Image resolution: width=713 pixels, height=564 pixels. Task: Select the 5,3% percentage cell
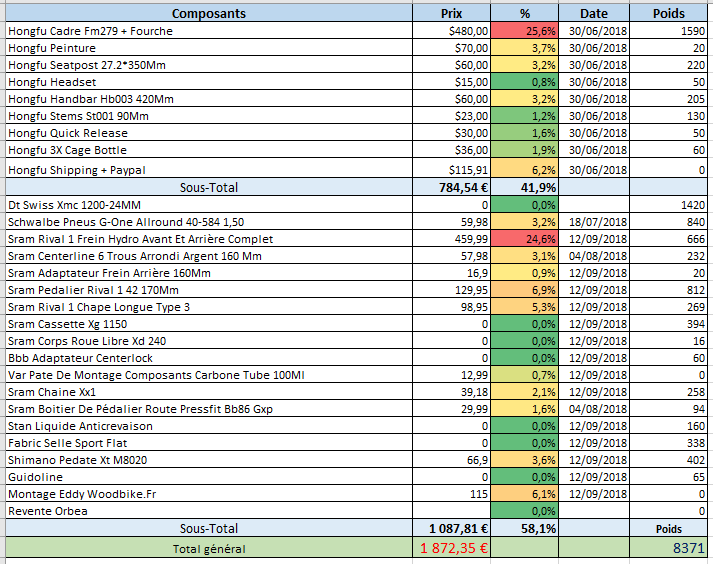(x=525, y=307)
